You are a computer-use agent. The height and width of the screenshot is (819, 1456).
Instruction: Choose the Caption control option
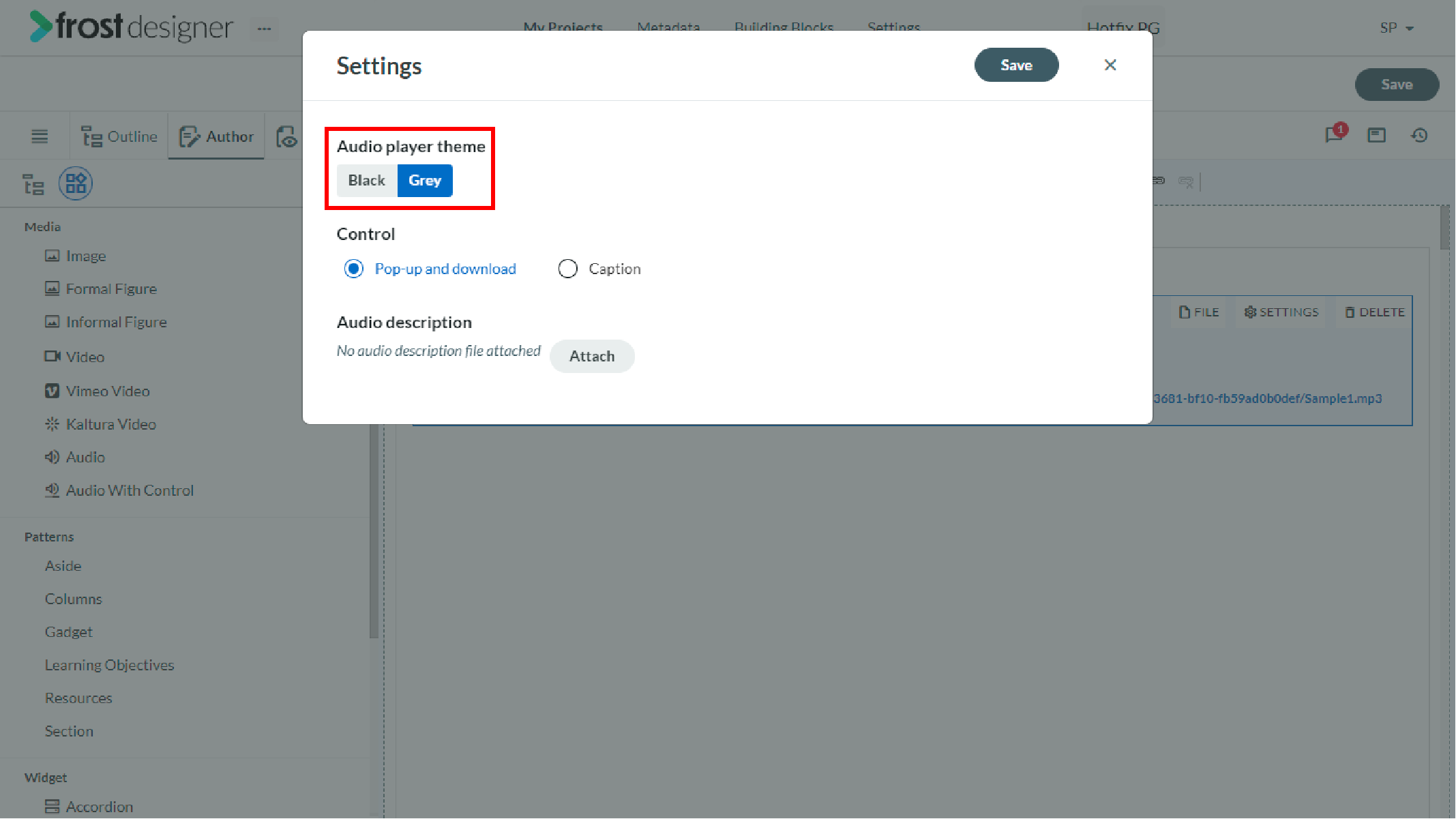[x=599, y=269]
